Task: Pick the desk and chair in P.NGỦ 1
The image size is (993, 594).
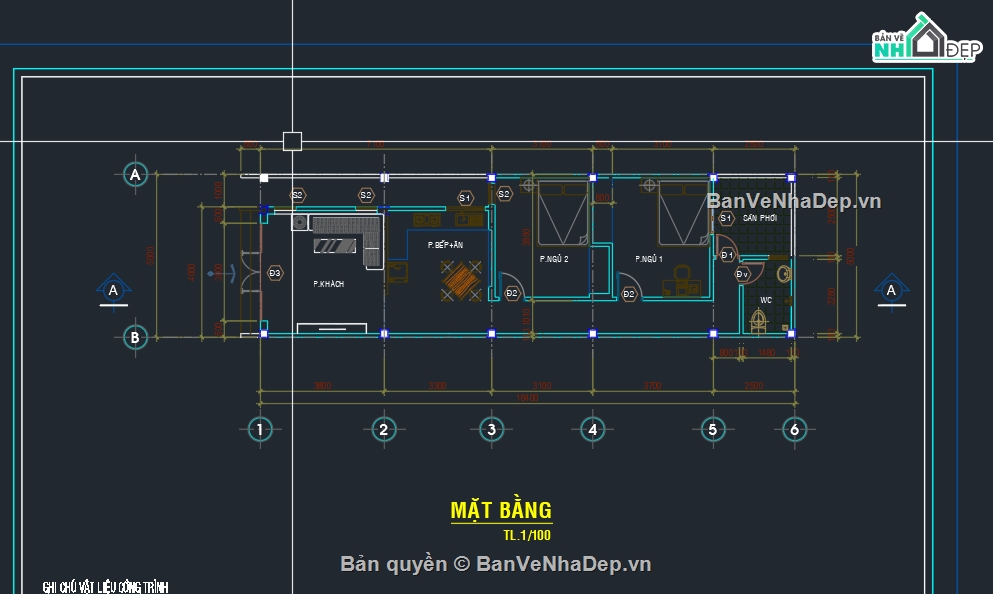Action: [682, 281]
